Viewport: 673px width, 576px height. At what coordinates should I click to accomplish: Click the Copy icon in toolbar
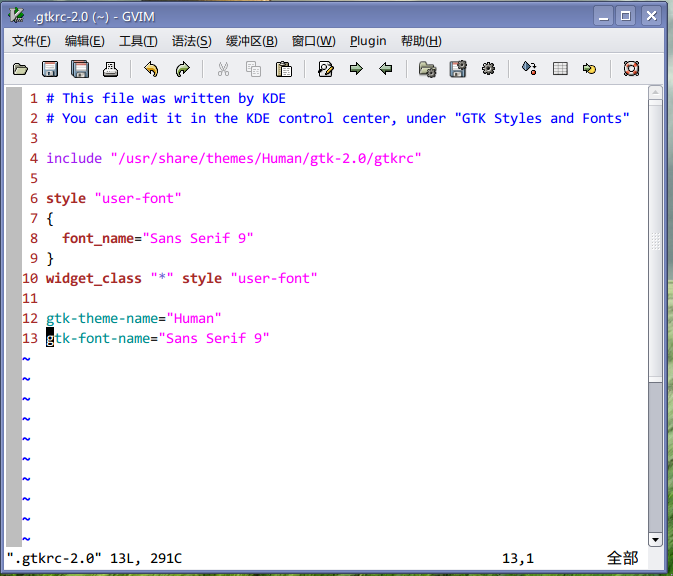tap(253, 69)
